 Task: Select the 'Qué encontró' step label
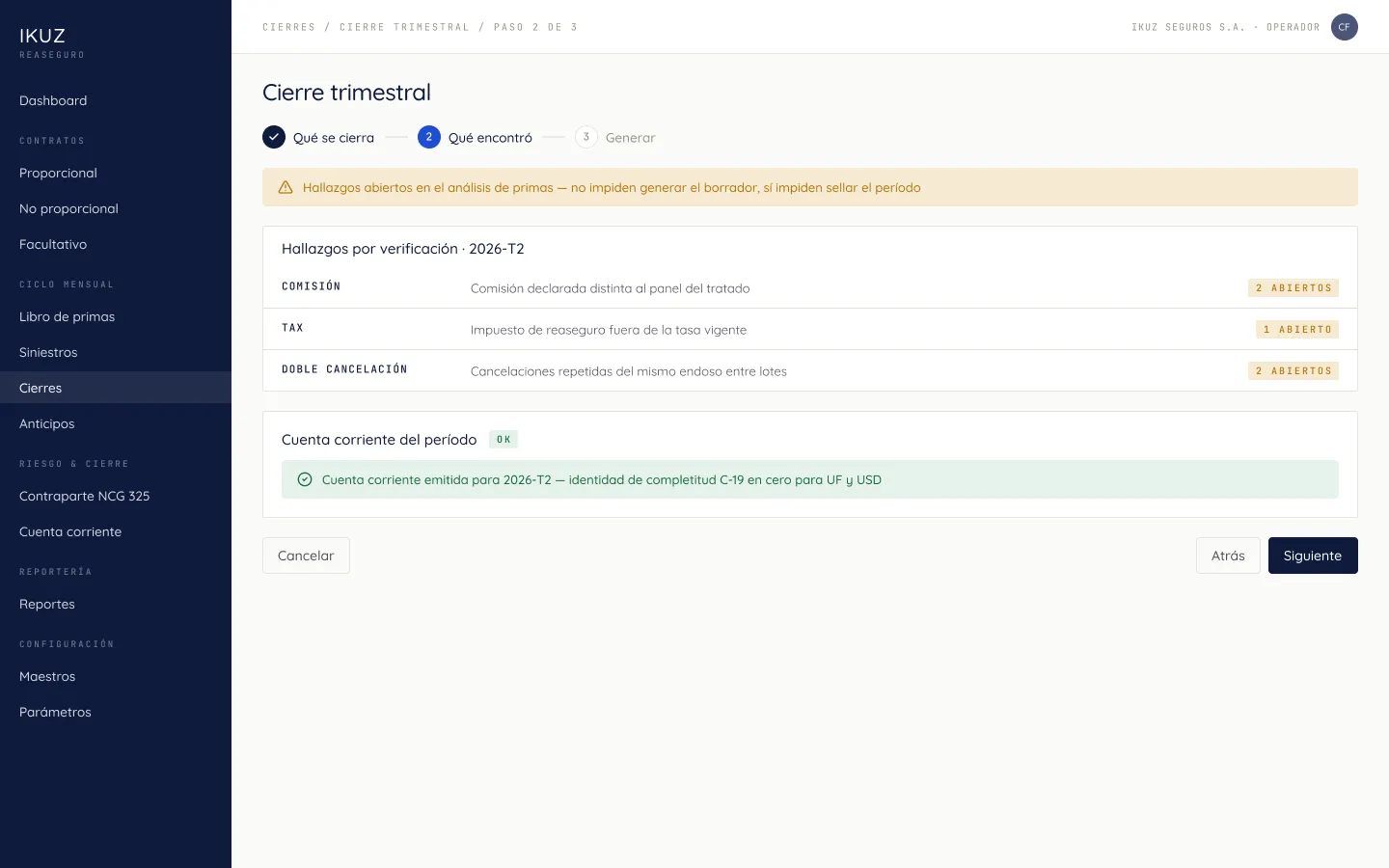click(x=490, y=138)
